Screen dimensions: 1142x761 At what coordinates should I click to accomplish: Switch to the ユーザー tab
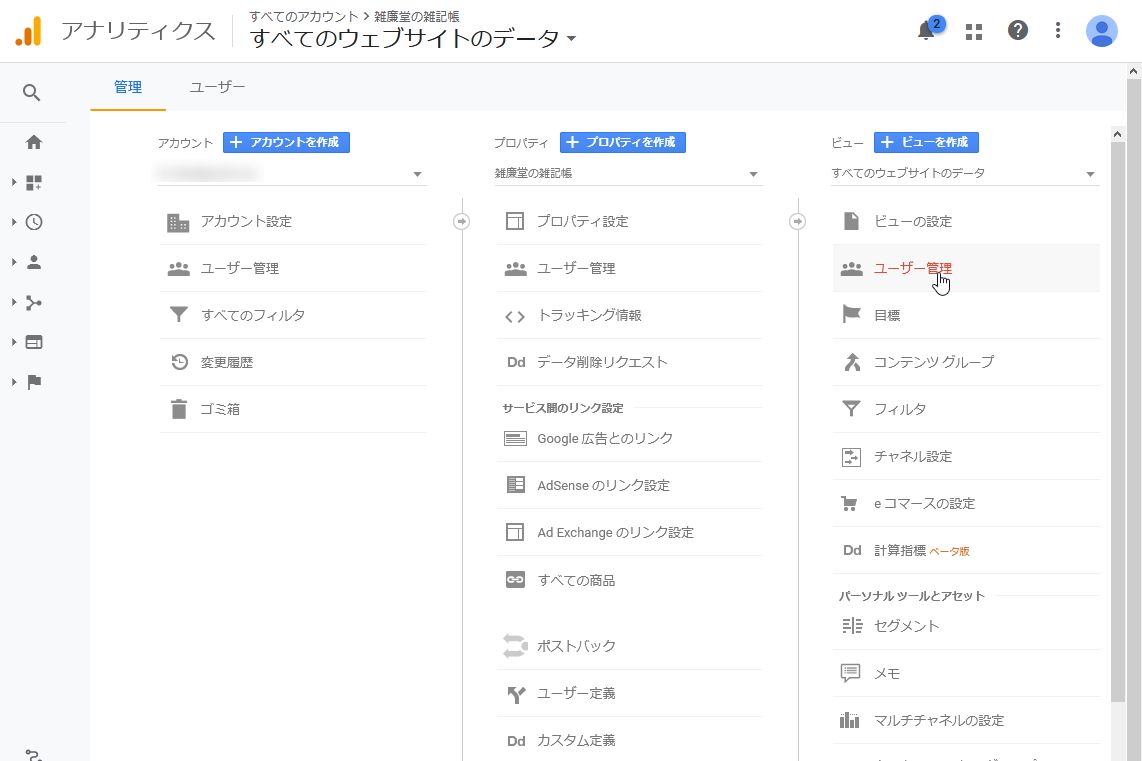point(217,87)
